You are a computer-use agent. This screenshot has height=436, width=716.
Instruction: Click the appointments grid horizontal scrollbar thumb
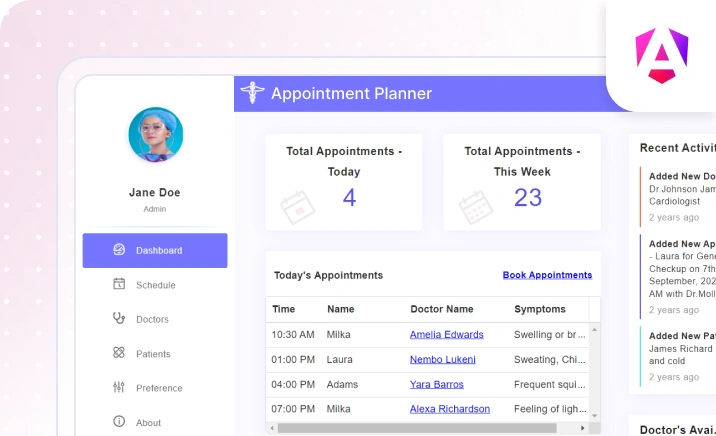[x=417, y=428]
